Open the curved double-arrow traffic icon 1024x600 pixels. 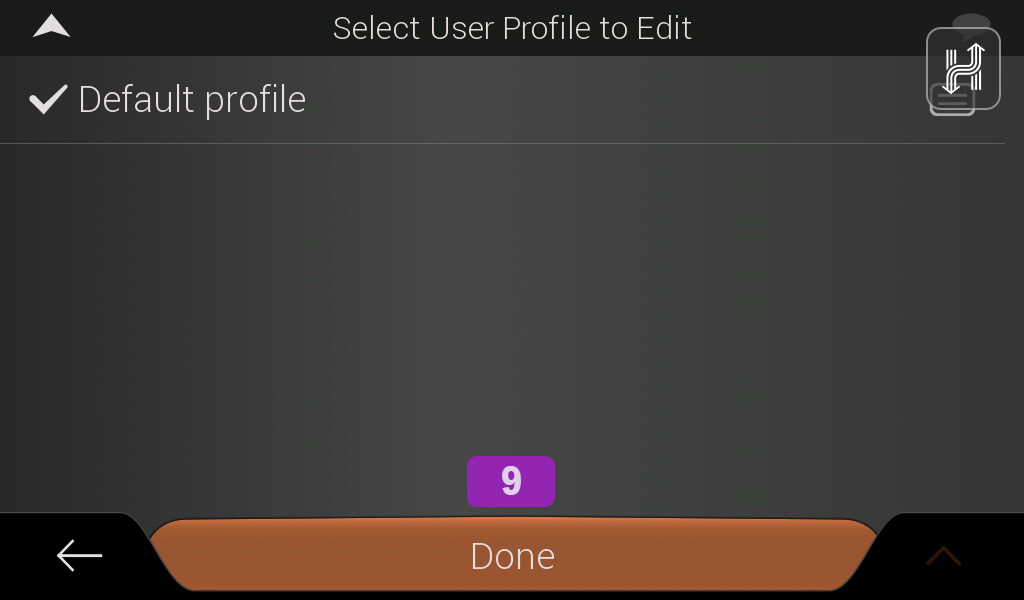[x=963, y=68]
